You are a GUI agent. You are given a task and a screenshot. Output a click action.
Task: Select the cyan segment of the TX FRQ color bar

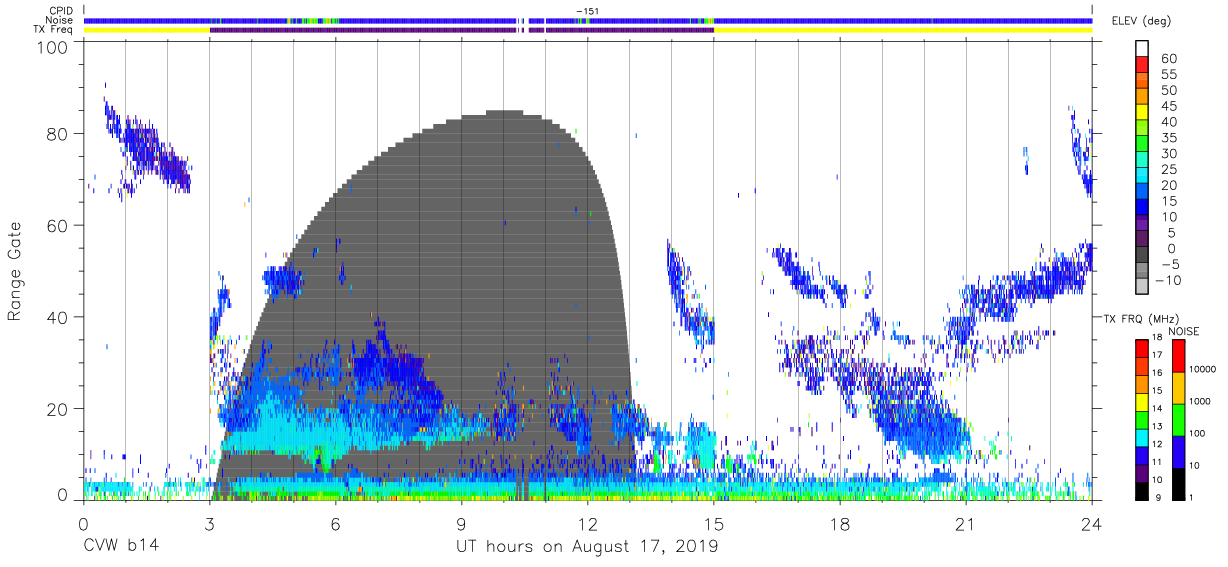(1142, 440)
